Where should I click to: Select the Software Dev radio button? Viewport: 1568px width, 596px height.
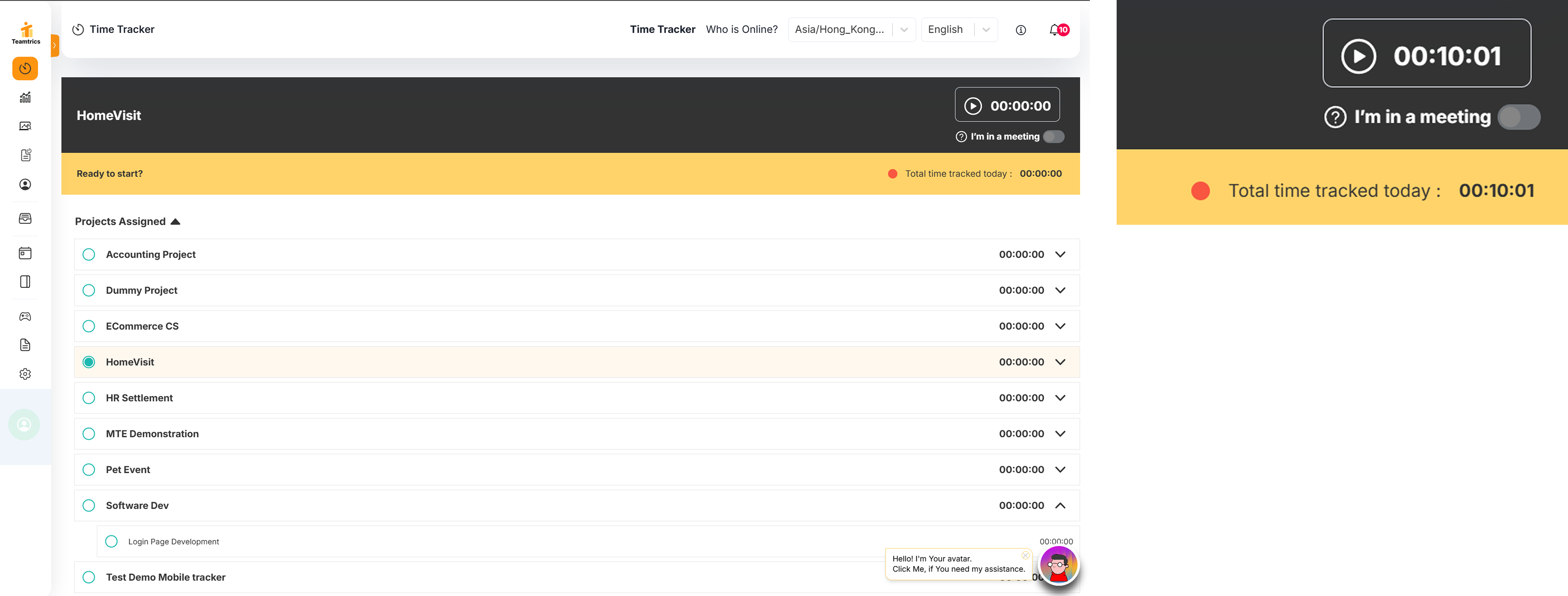tap(89, 505)
